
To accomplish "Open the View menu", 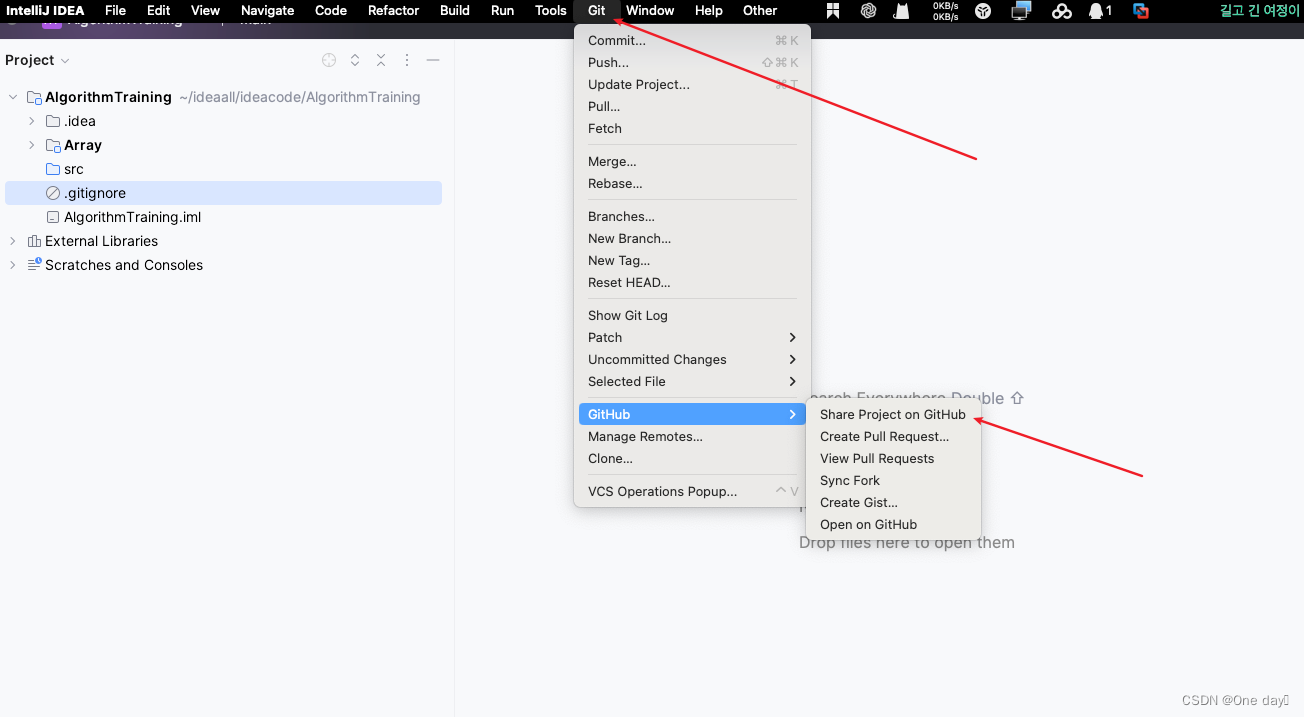I will click(x=205, y=10).
